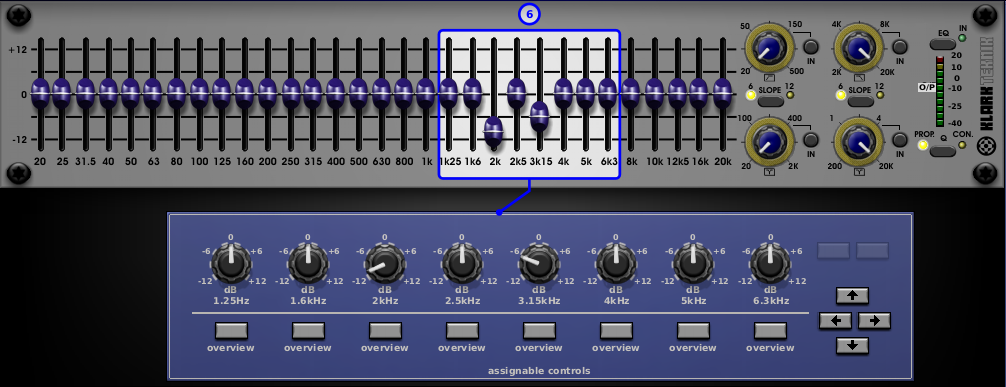Click the down arrow navigation button
The width and height of the screenshot is (1006, 387).
point(852,345)
